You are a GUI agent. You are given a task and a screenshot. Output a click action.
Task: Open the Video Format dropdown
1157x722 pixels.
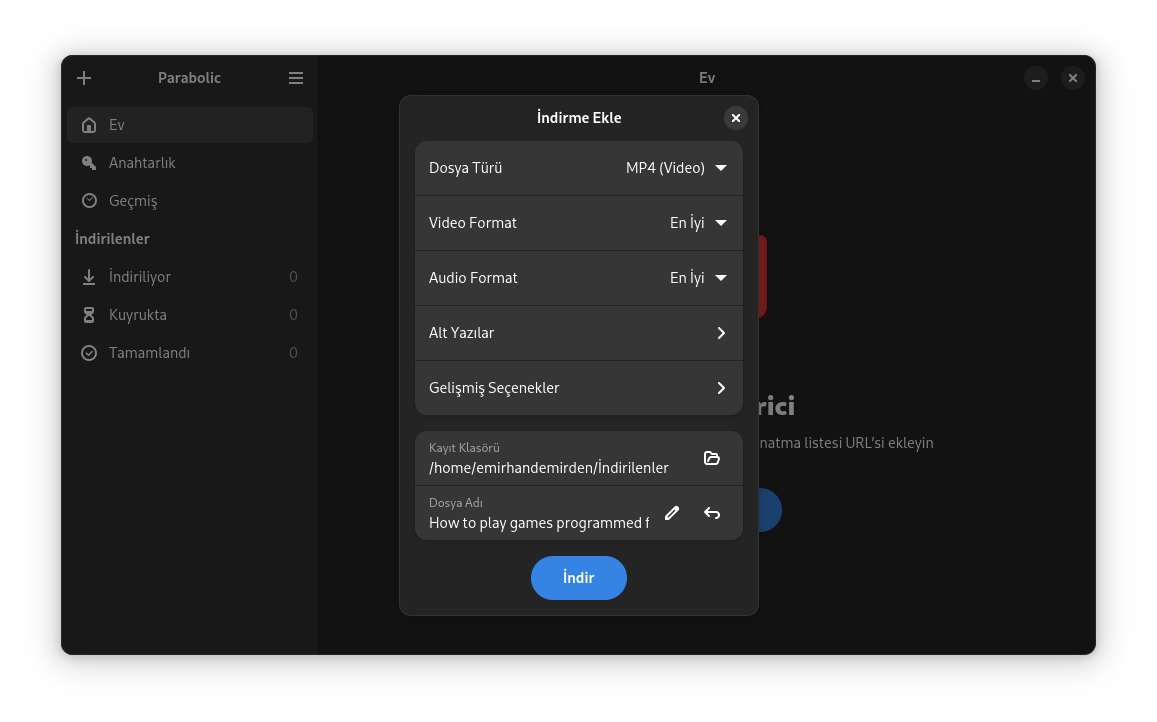tap(697, 223)
